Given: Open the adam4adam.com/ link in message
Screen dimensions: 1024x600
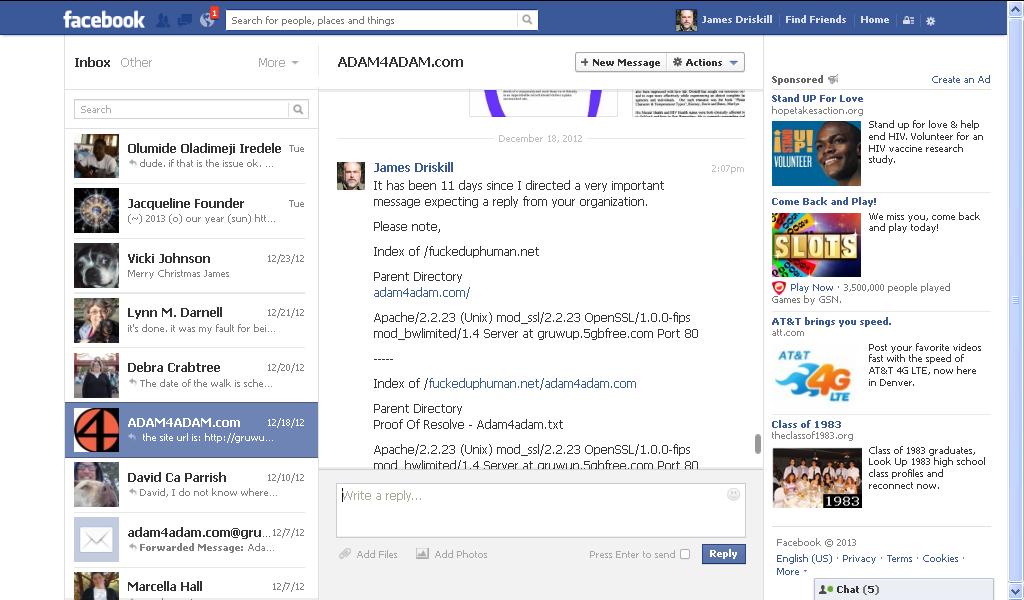Looking at the screenshot, I should click(421, 292).
